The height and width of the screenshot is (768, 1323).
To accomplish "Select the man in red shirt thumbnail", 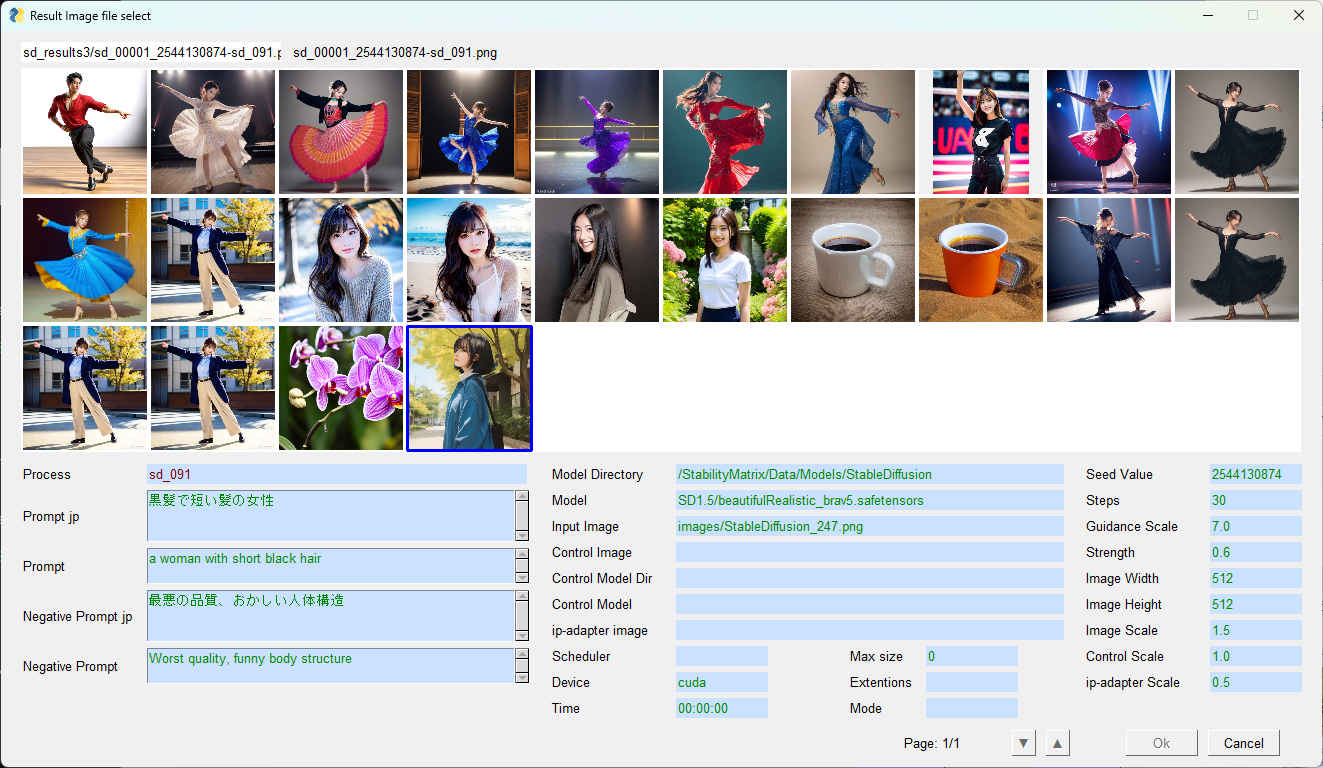I will click(85, 132).
